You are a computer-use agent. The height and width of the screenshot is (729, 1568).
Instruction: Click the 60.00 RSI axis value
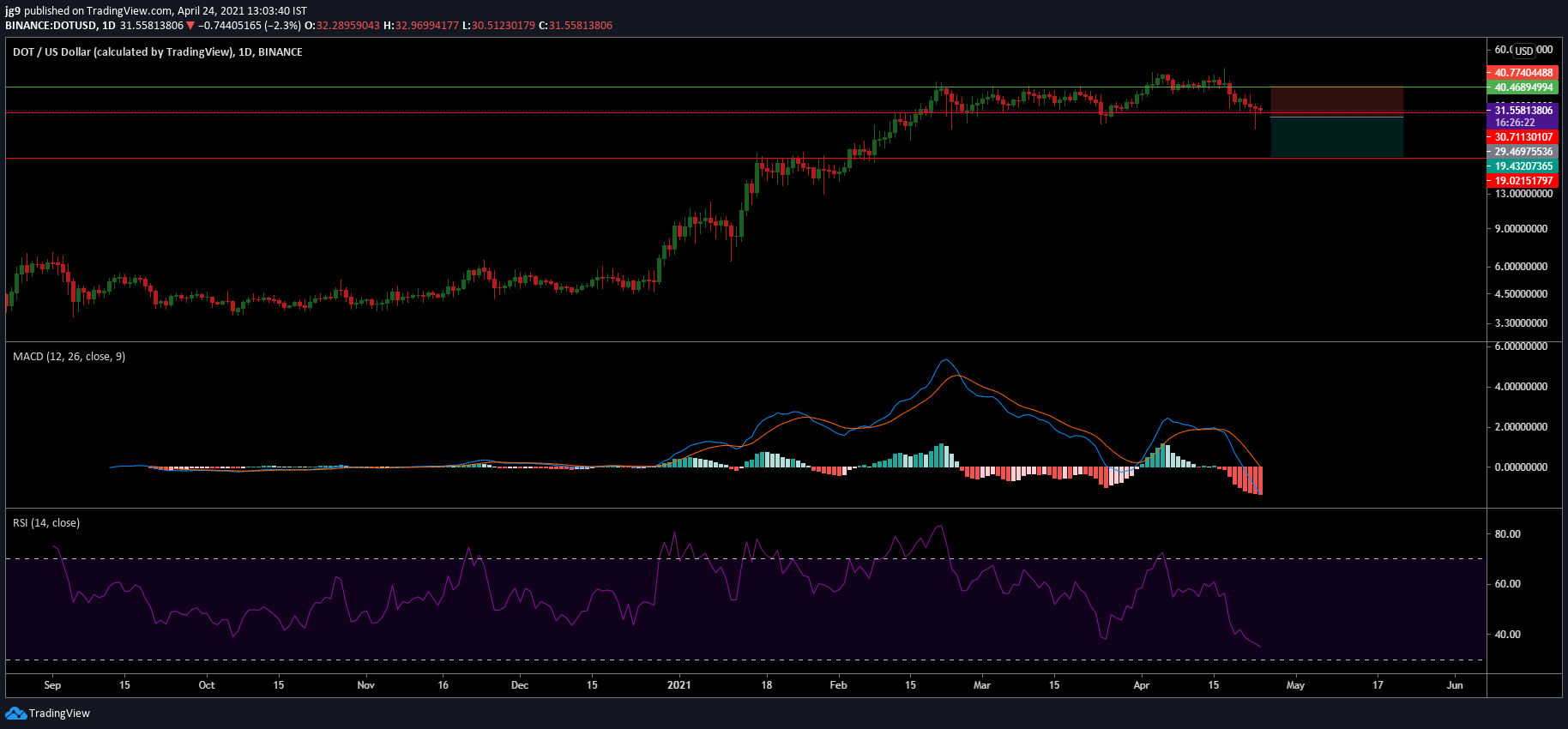[1507, 584]
